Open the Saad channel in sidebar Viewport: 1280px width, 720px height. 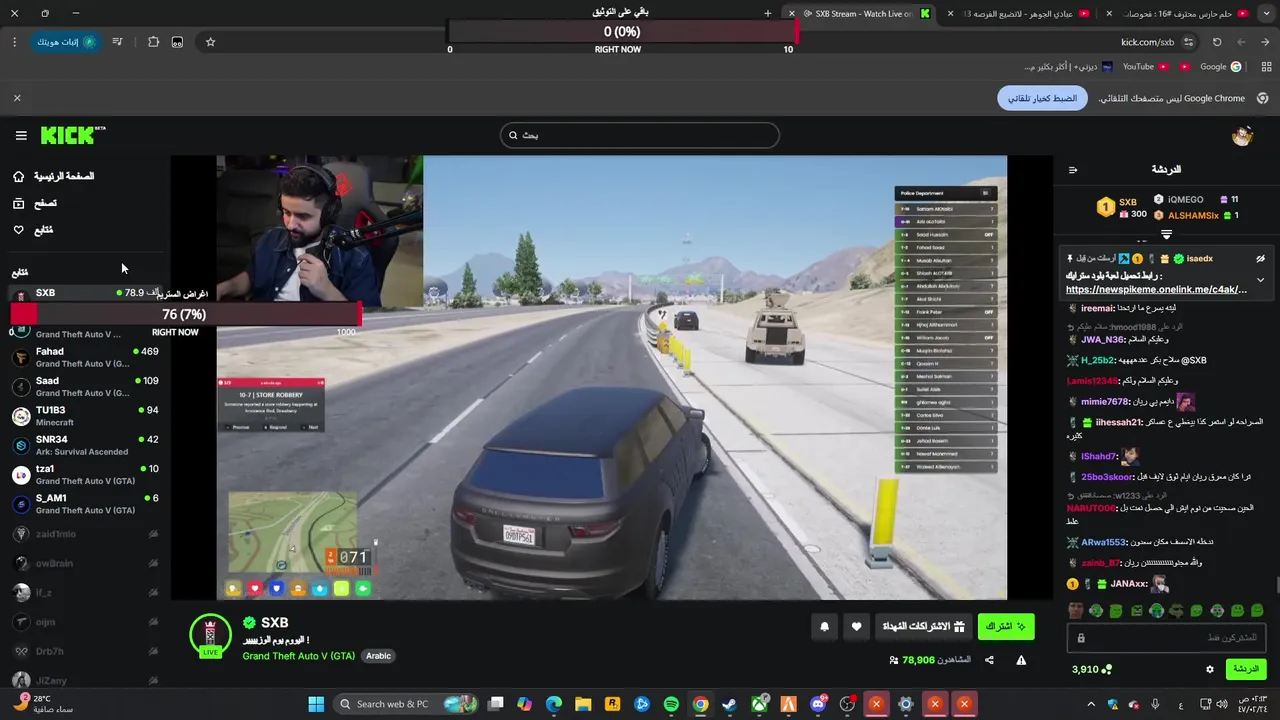pyautogui.click(x=85, y=386)
